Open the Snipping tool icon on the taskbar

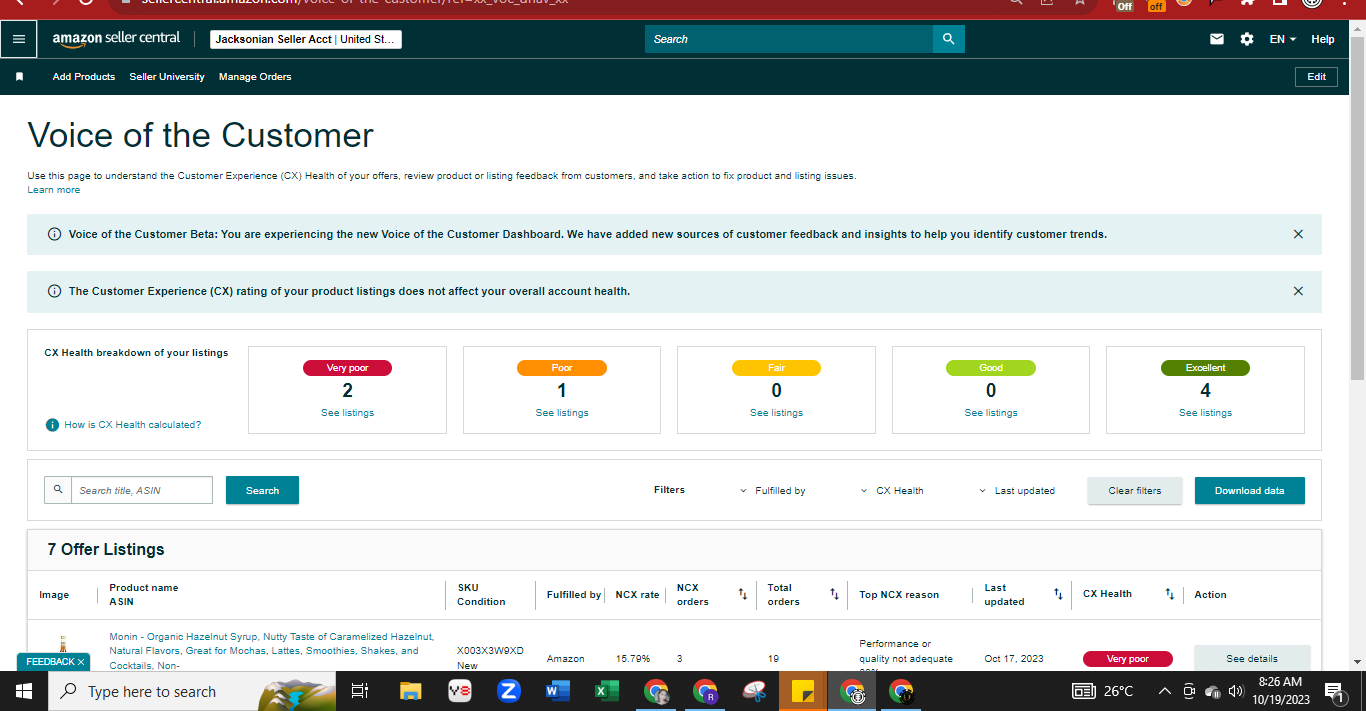(754, 691)
